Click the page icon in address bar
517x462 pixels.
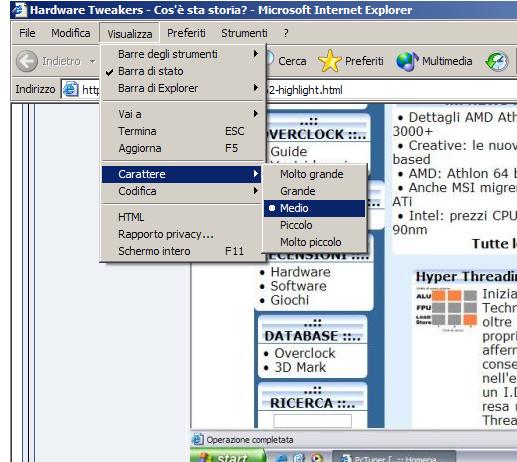(71, 89)
